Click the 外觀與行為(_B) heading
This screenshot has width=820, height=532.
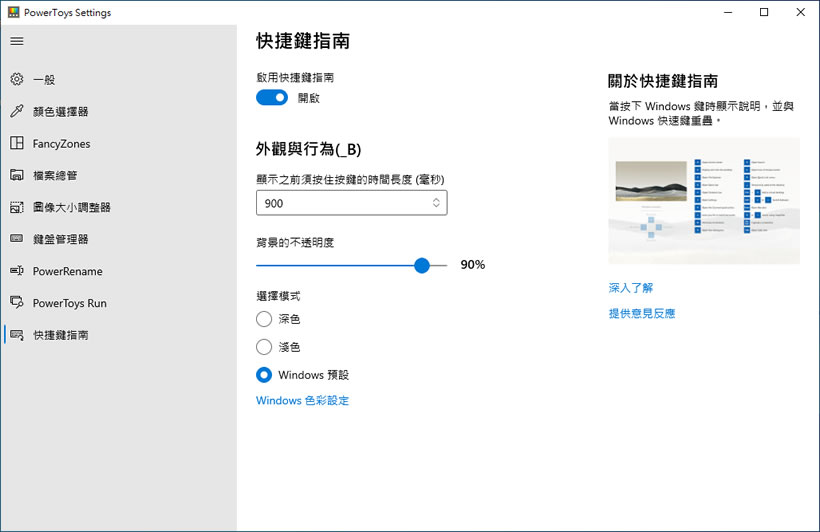(309, 150)
